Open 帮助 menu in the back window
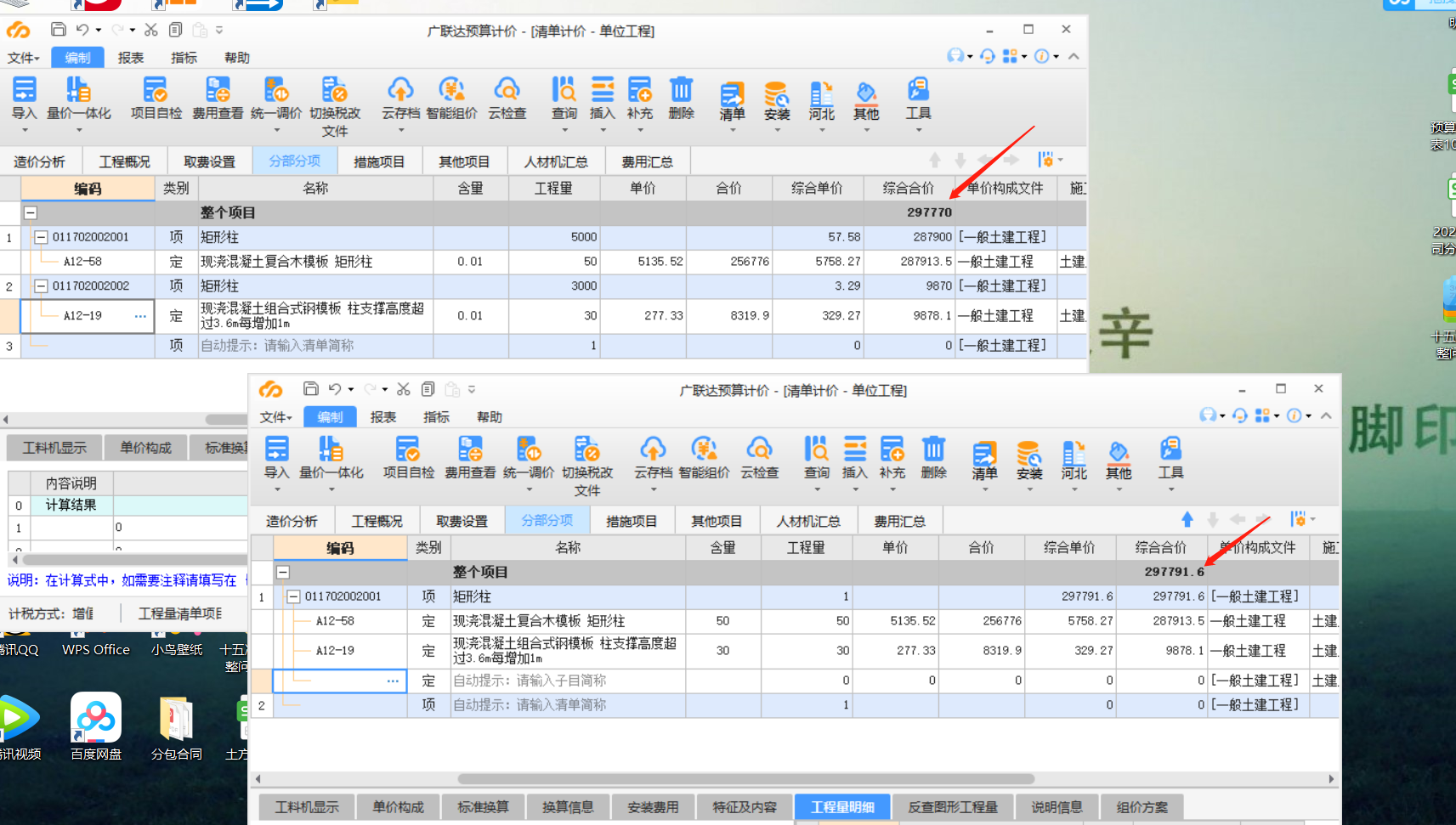The height and width of the screenshot is (825, 1456). point(237,58)
